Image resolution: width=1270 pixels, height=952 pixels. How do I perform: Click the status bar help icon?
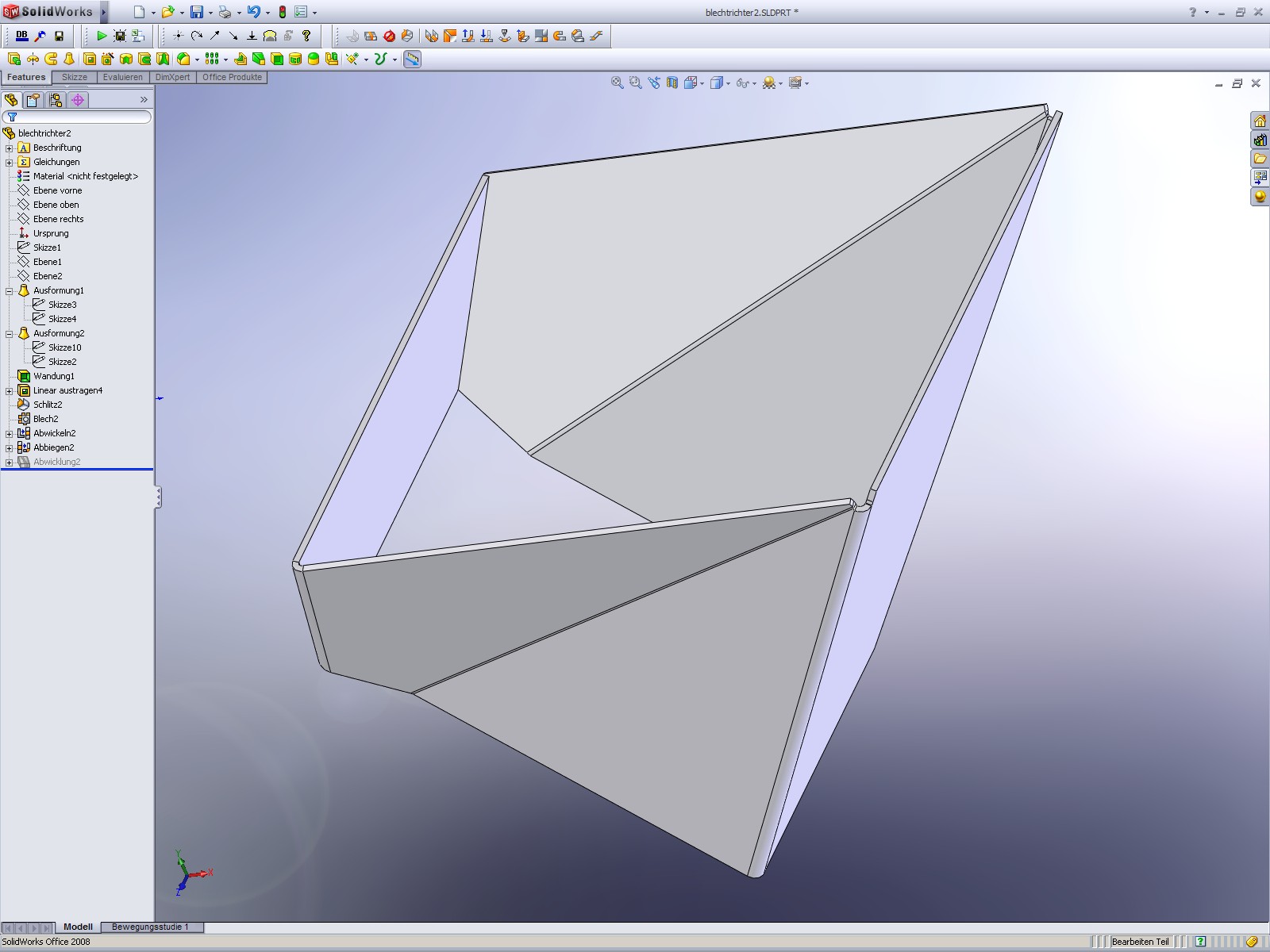click(x=1200, y=942)
